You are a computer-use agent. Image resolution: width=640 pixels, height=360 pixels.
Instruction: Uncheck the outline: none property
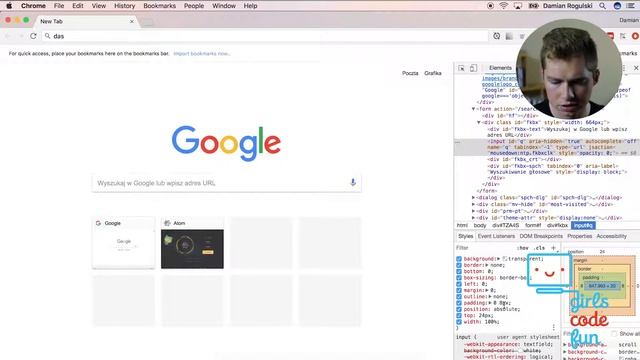(459, 297)
